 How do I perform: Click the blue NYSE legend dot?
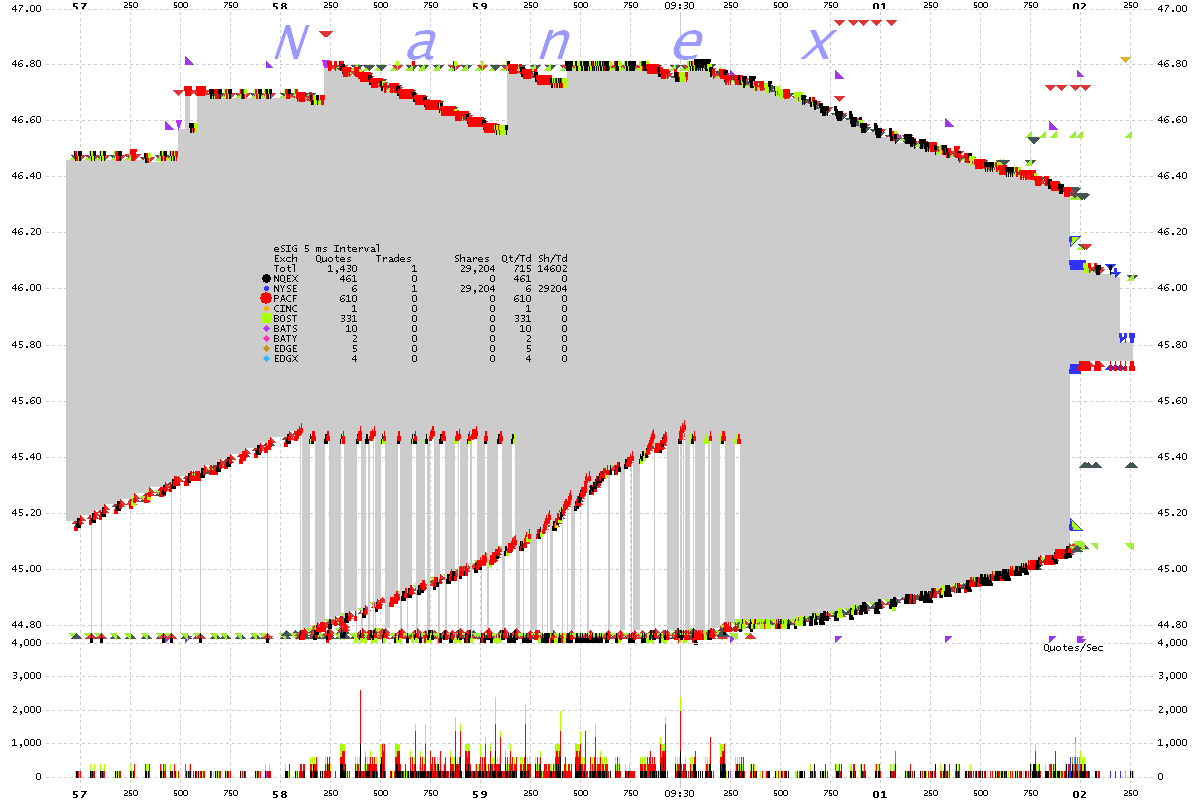pos(266,289)
